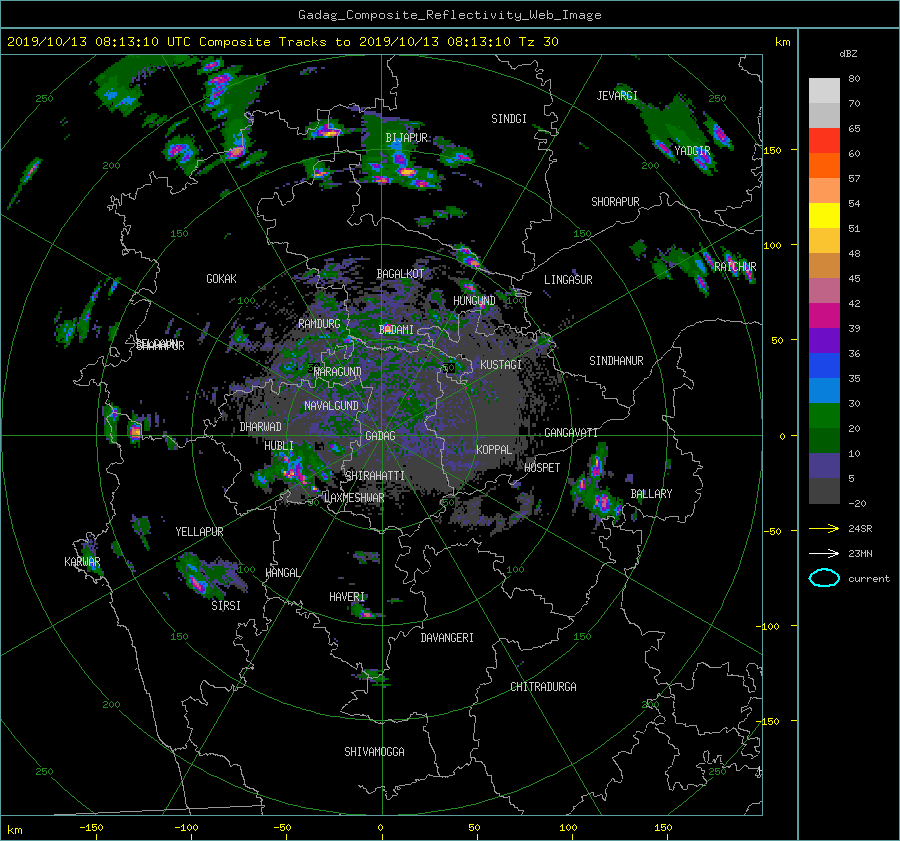Select the YELLAPUR city label

199,532
